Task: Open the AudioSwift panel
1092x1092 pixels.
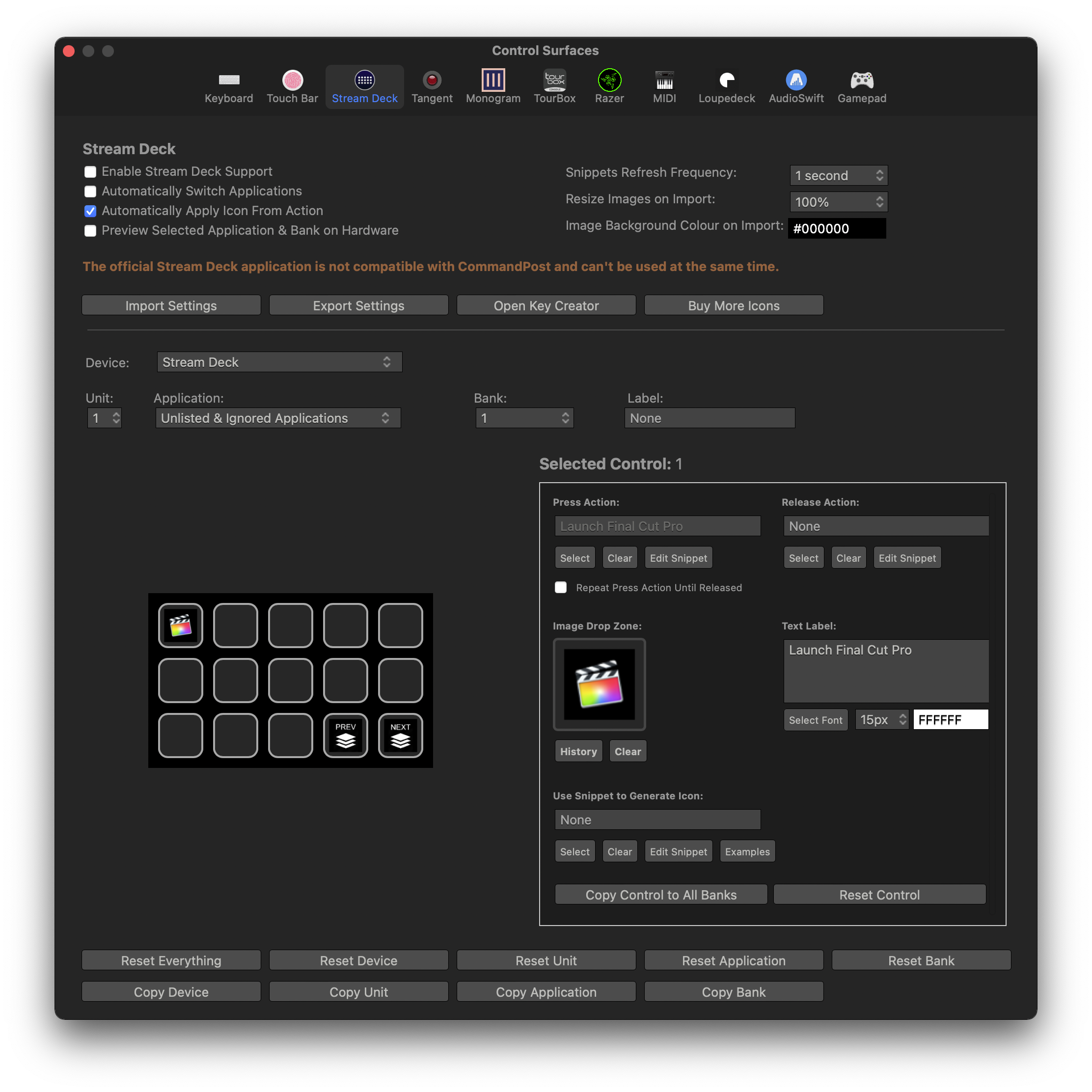Action: pos(796,87)
